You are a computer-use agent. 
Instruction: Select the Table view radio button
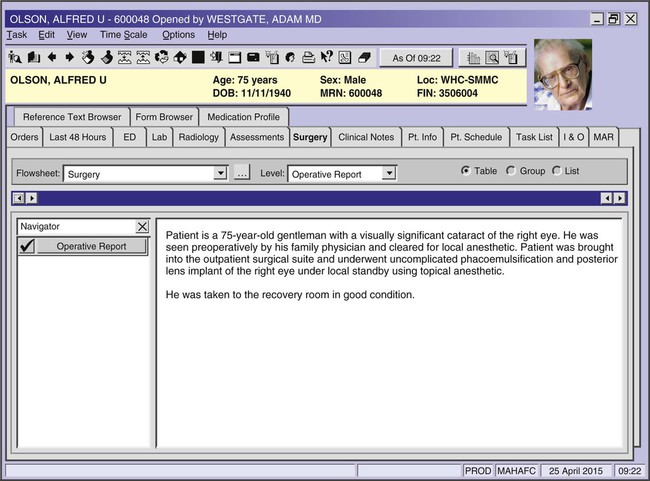click(x=466, y=171)
